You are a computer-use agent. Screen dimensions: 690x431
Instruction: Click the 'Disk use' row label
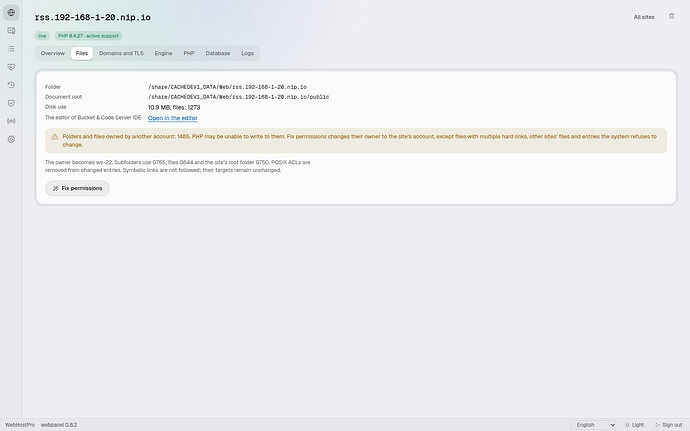pos(55,107)
